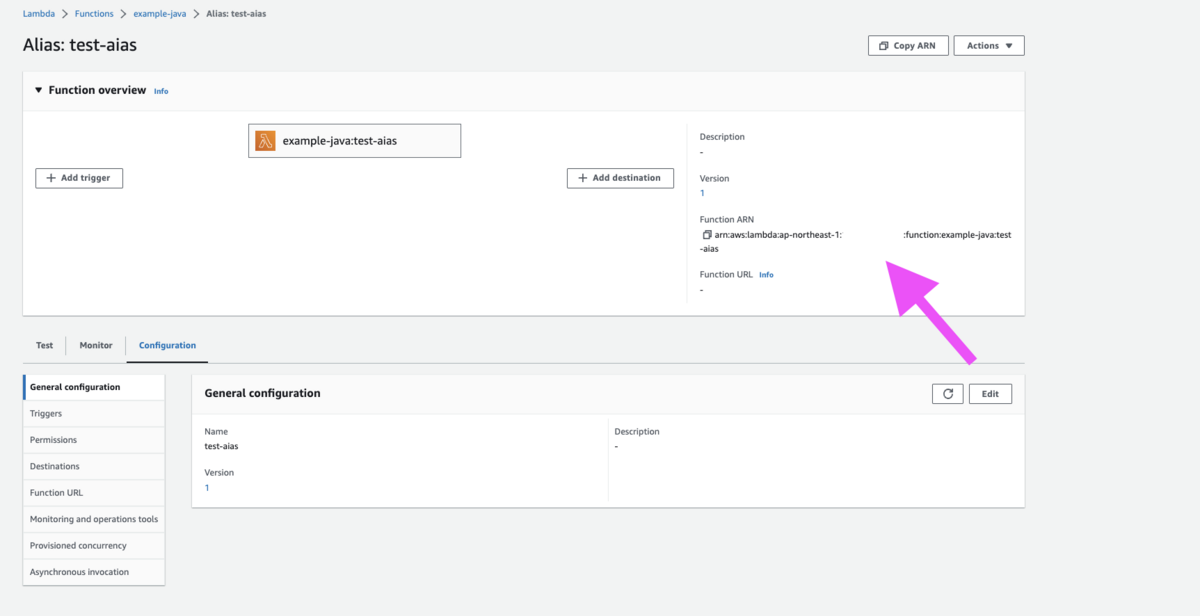The height and width of the screenshot is (616, 1200).
Task: Copy the ARN using the clipboard icon beside it
Action: tap(708, 234)
